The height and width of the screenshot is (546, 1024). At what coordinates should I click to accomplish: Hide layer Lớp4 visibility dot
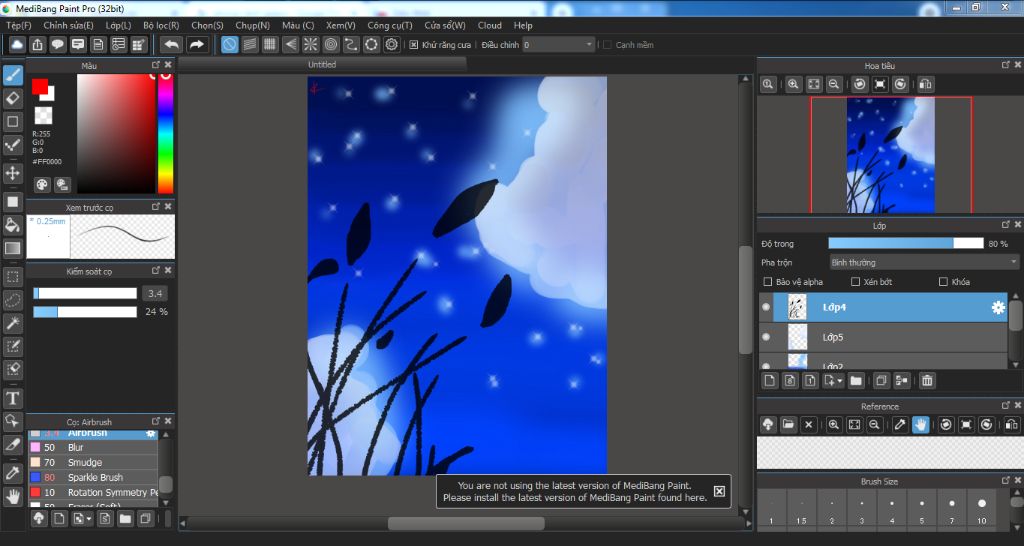[x=766, y=307]
